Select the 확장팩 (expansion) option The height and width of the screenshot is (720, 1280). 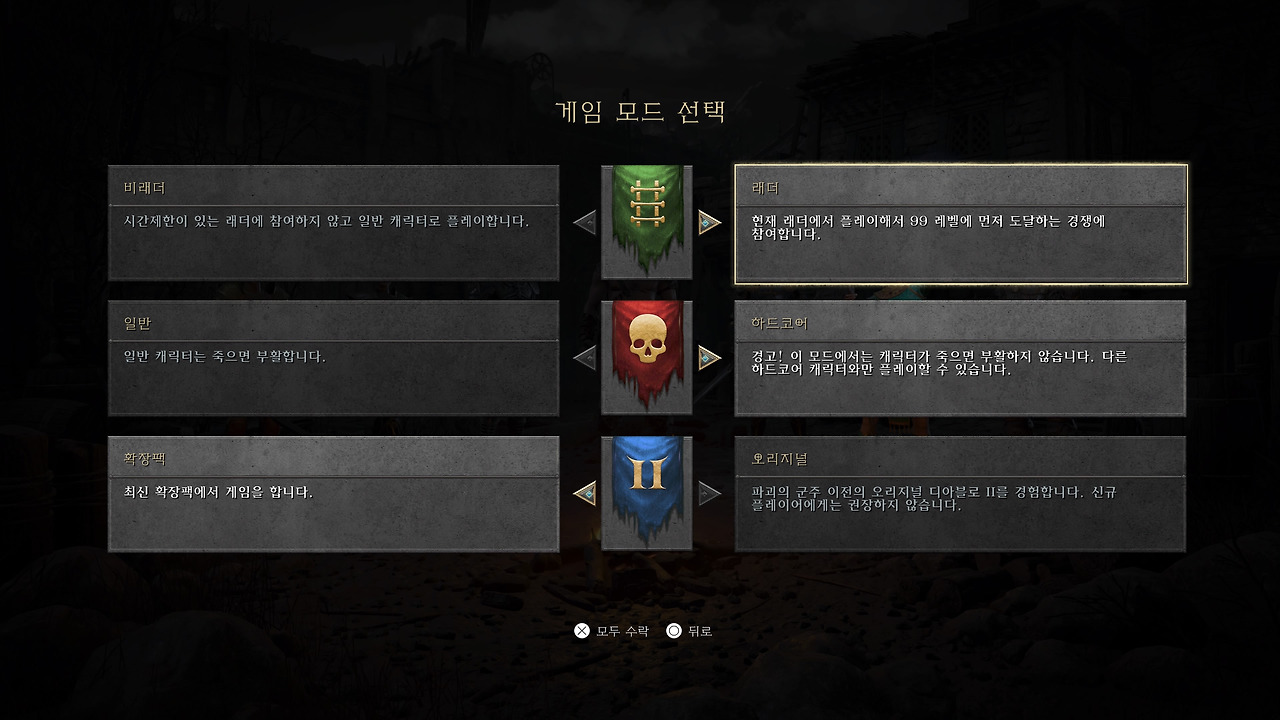tap(333, 494)
